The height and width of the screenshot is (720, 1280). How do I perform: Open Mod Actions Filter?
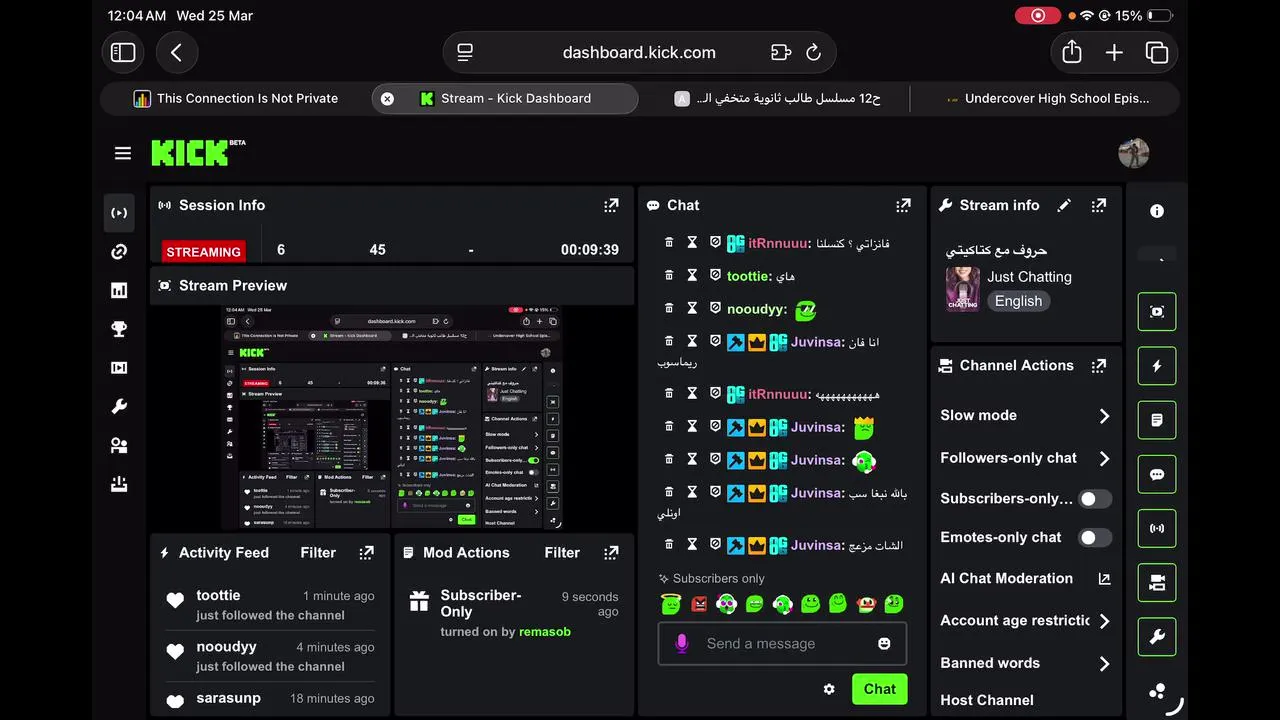[562, 552]
